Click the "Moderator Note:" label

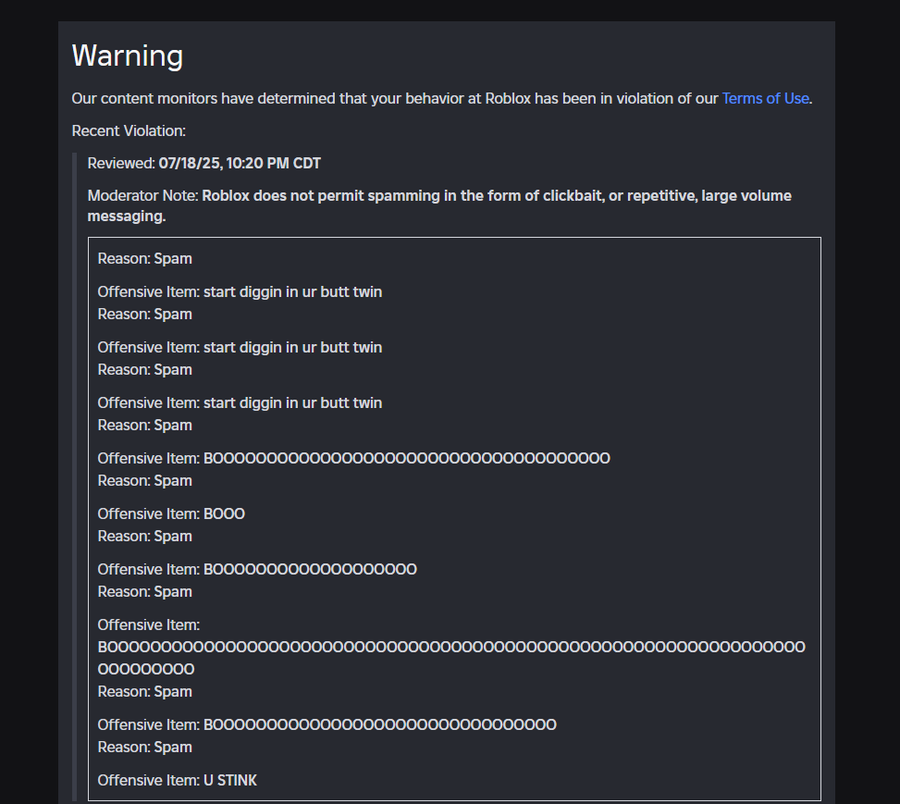(143, 196)
